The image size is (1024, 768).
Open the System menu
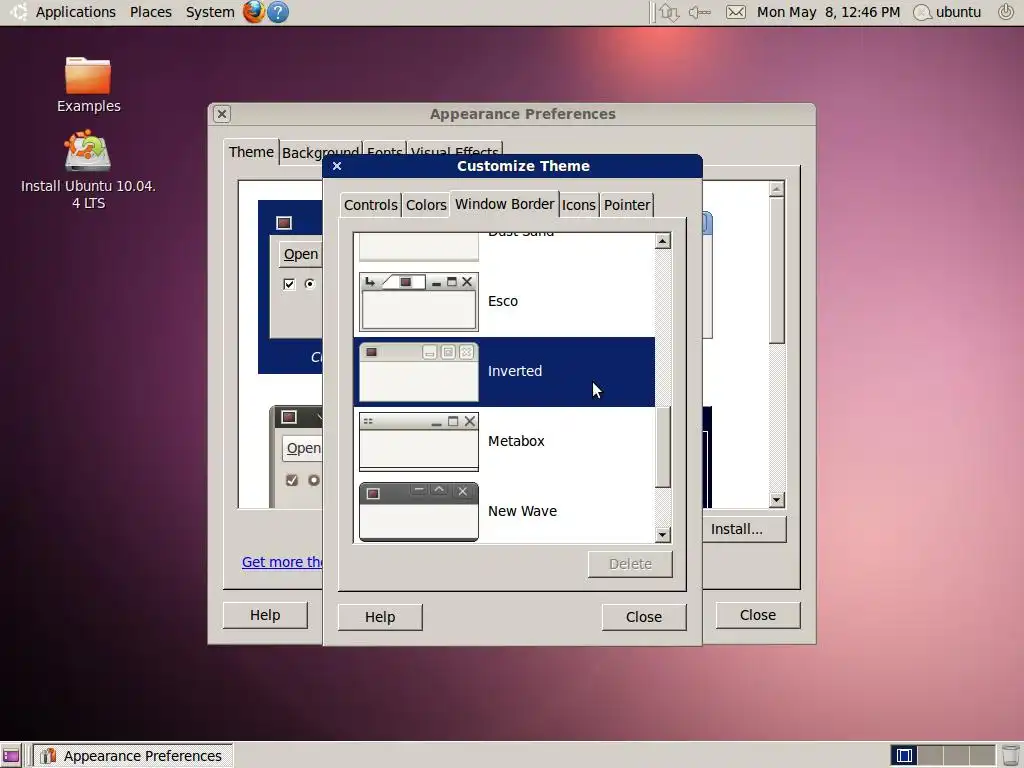(210, 12)
